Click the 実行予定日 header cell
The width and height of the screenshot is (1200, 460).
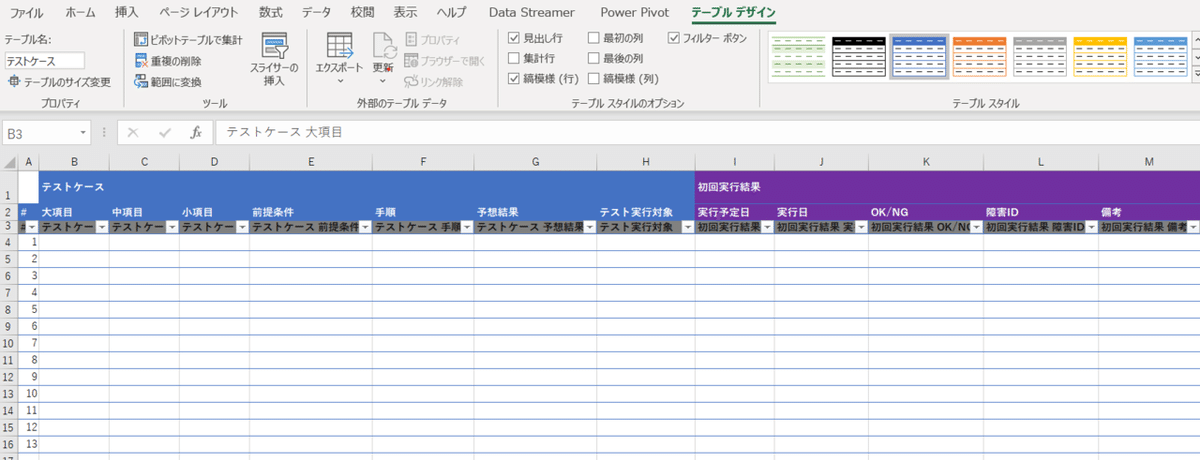point(734,212)
